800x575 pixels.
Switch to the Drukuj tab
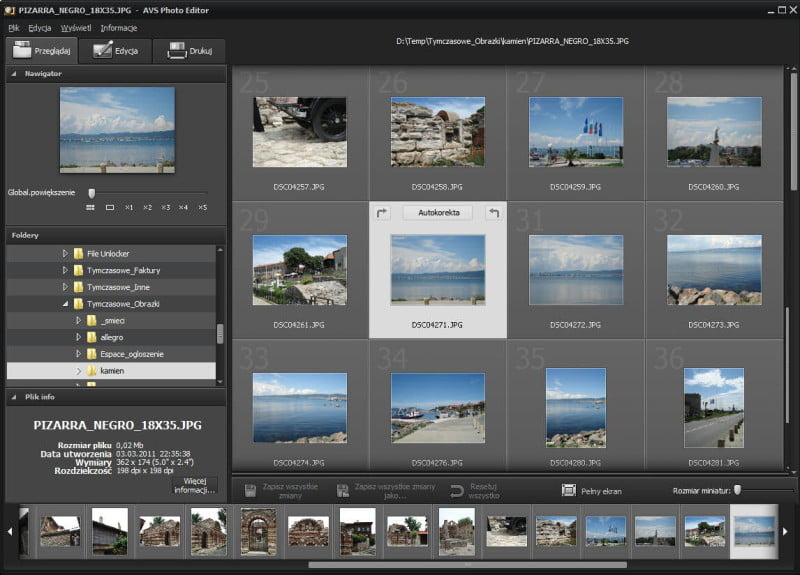(189, 51)
